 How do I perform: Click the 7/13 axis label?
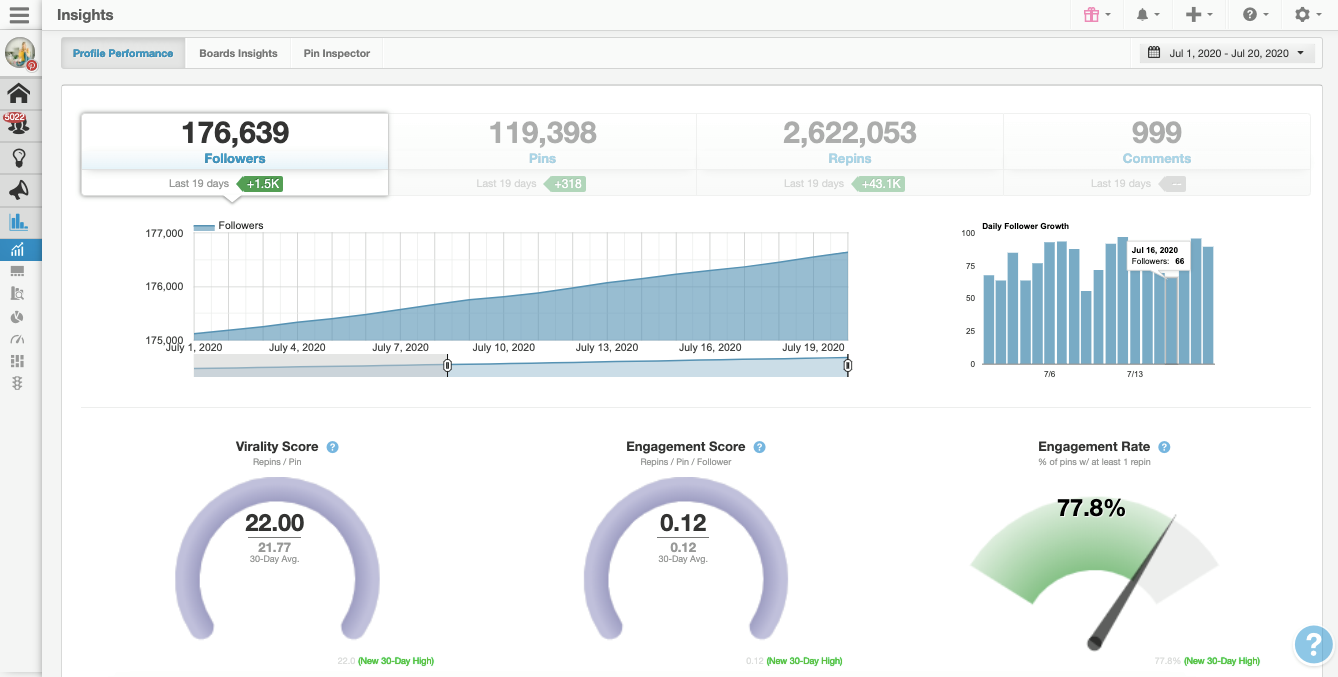(x=1135, y=373)
